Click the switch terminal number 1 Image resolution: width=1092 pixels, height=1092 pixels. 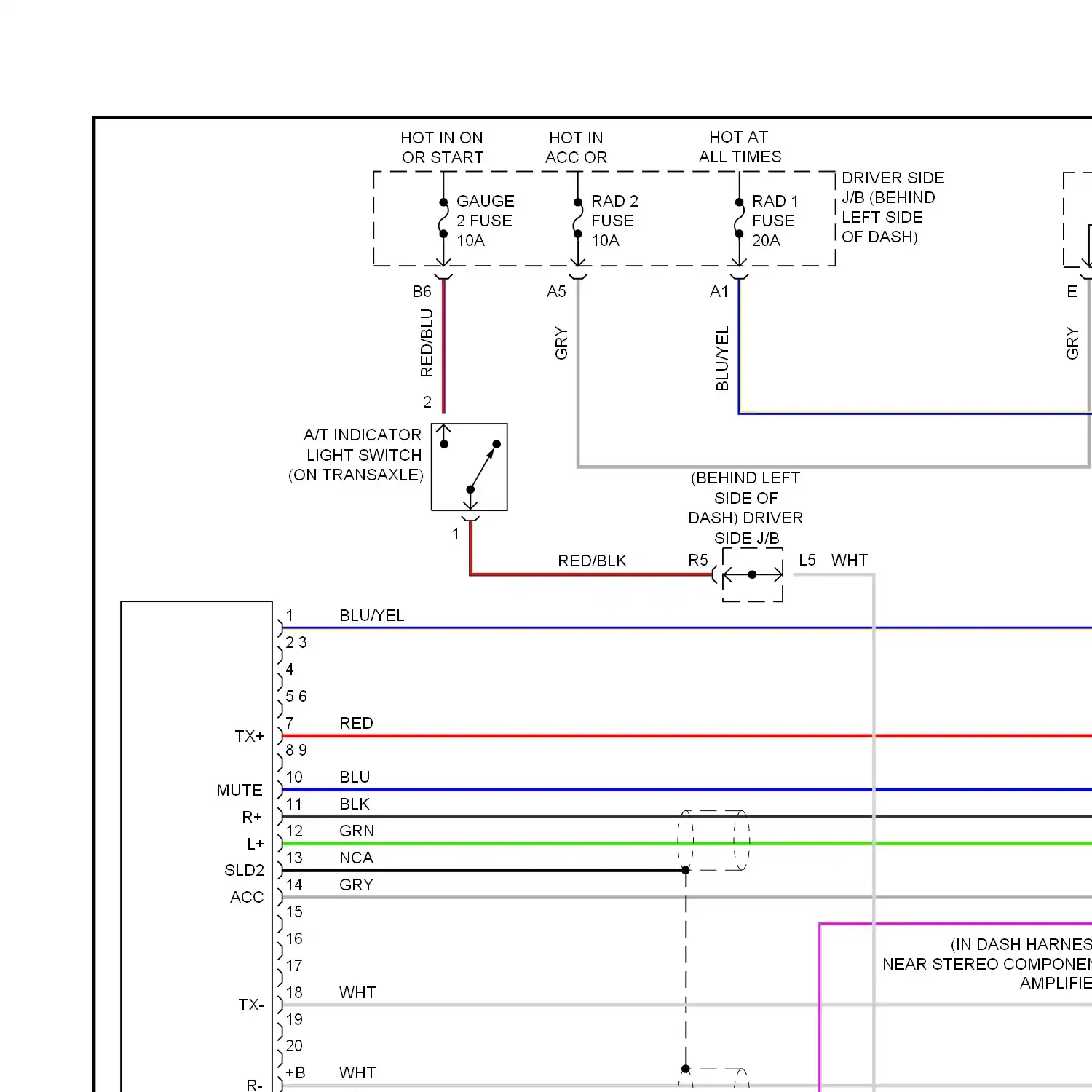click(456, 534)
